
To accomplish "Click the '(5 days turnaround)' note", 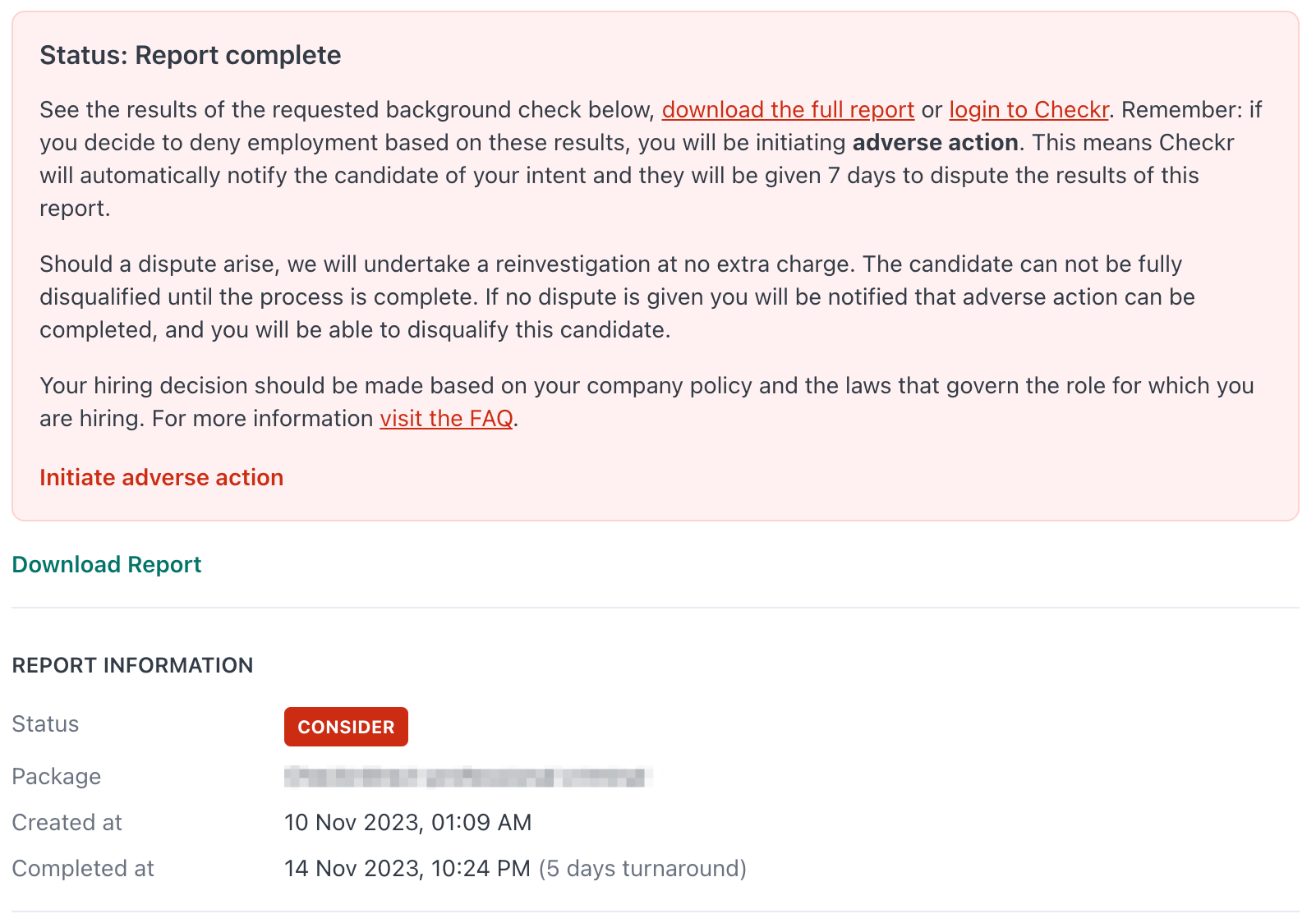I will [x=642, y=869].
